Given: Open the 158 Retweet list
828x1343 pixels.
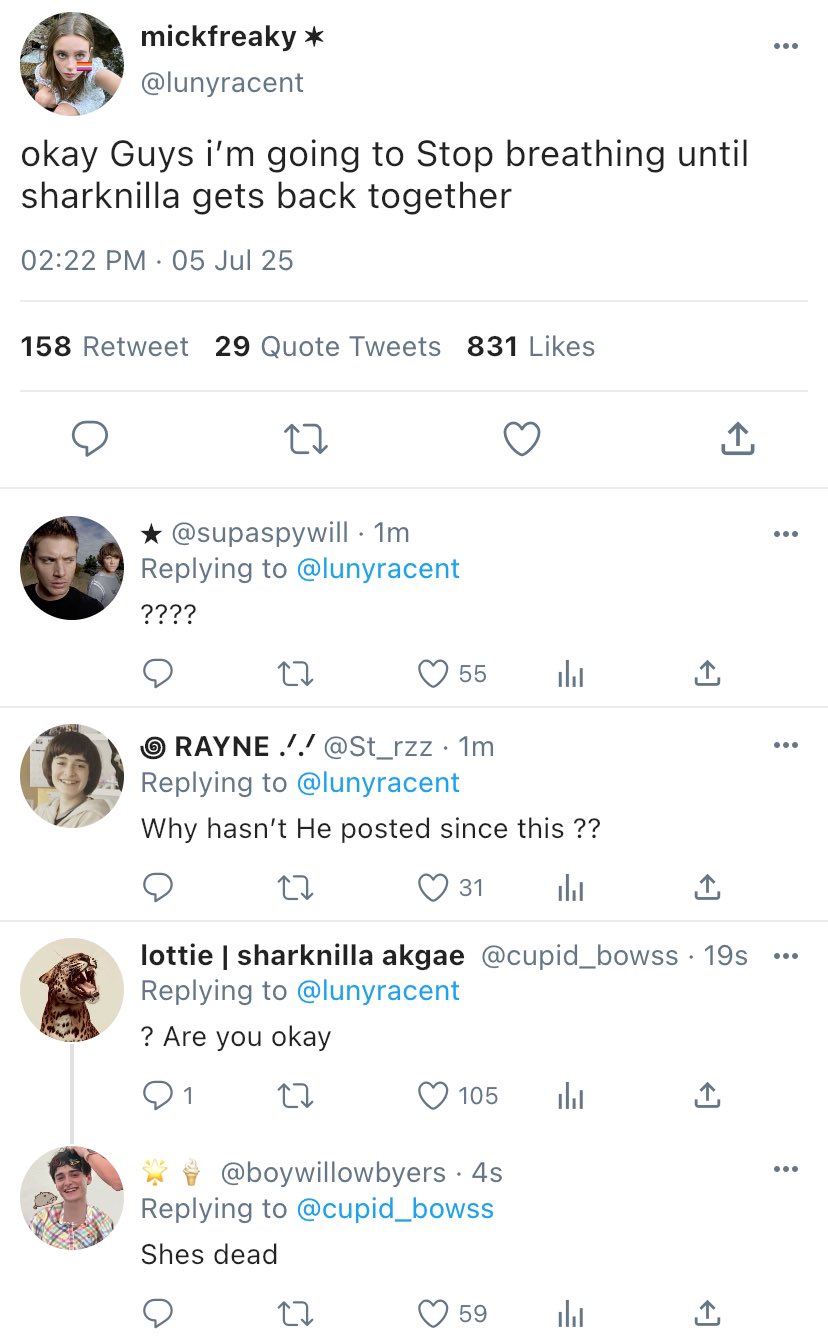Looking at the screenshot, I should 104,347.
